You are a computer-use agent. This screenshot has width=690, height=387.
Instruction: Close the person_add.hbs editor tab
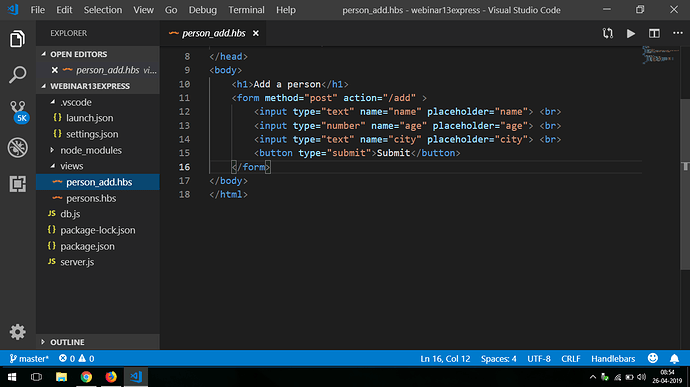click(x=256, y=33)
